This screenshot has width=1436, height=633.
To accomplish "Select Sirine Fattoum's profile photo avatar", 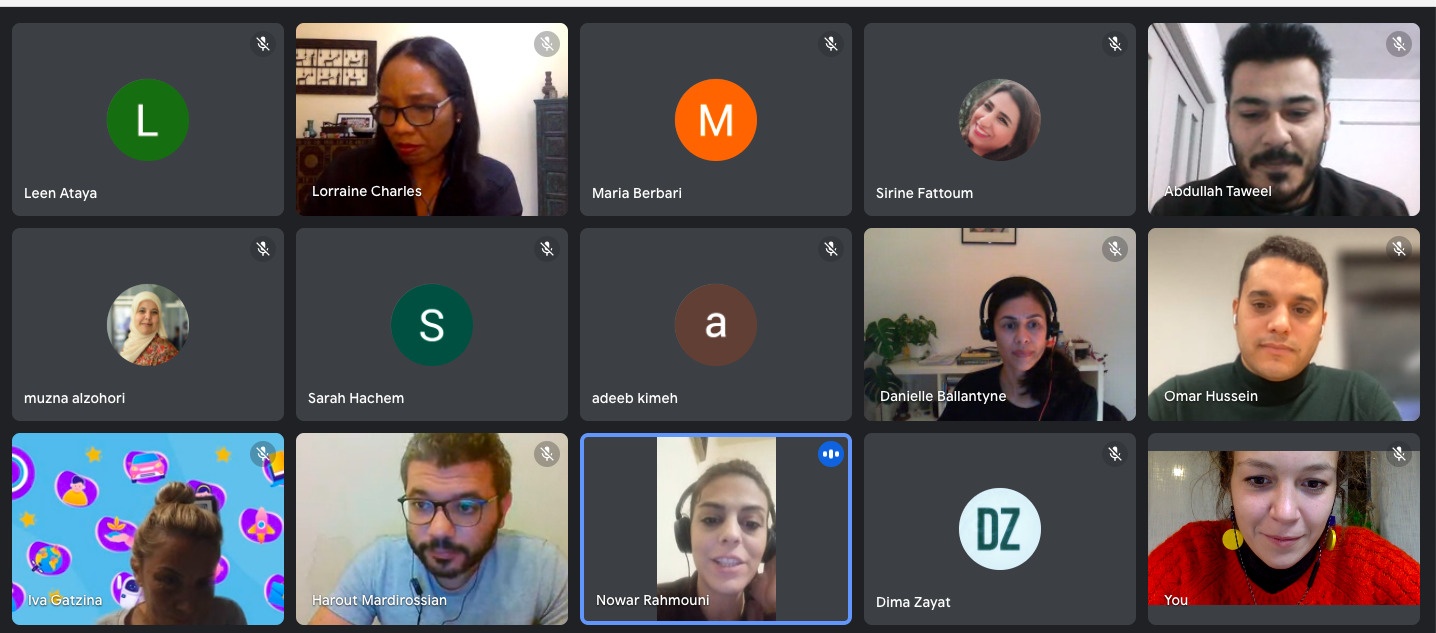I will (1000, 120).
